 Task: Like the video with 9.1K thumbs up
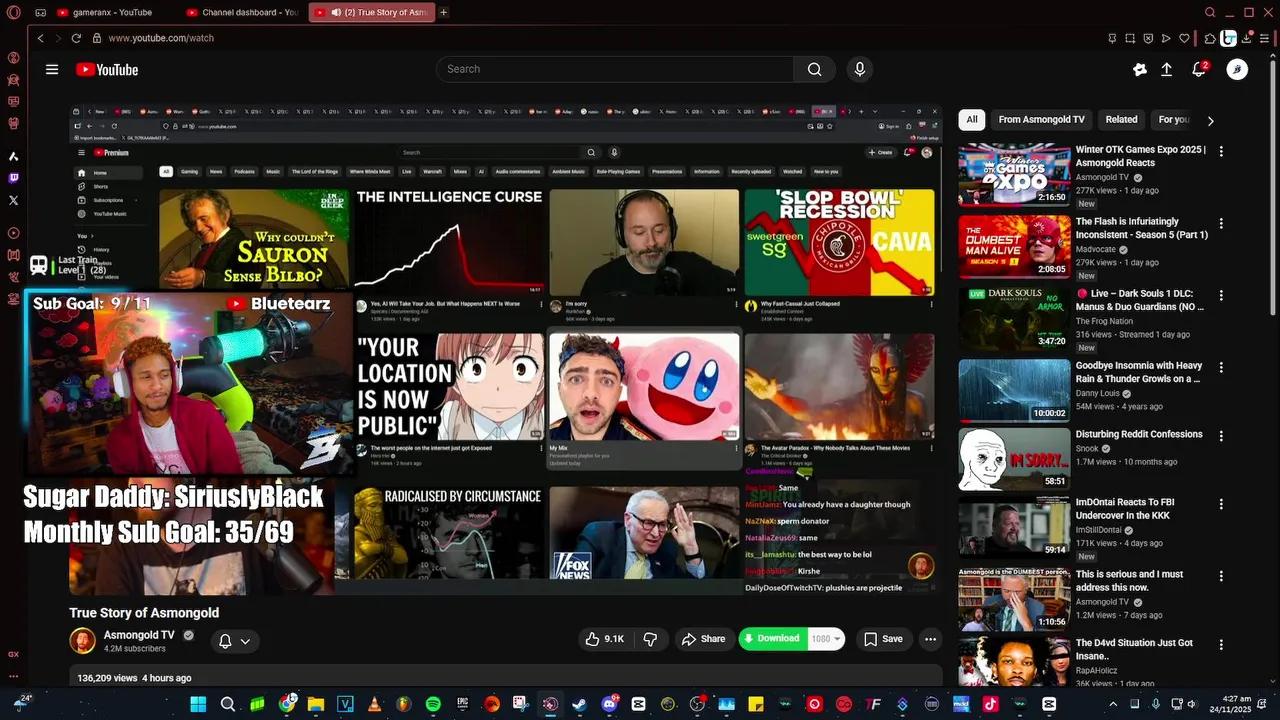point(605,639)
